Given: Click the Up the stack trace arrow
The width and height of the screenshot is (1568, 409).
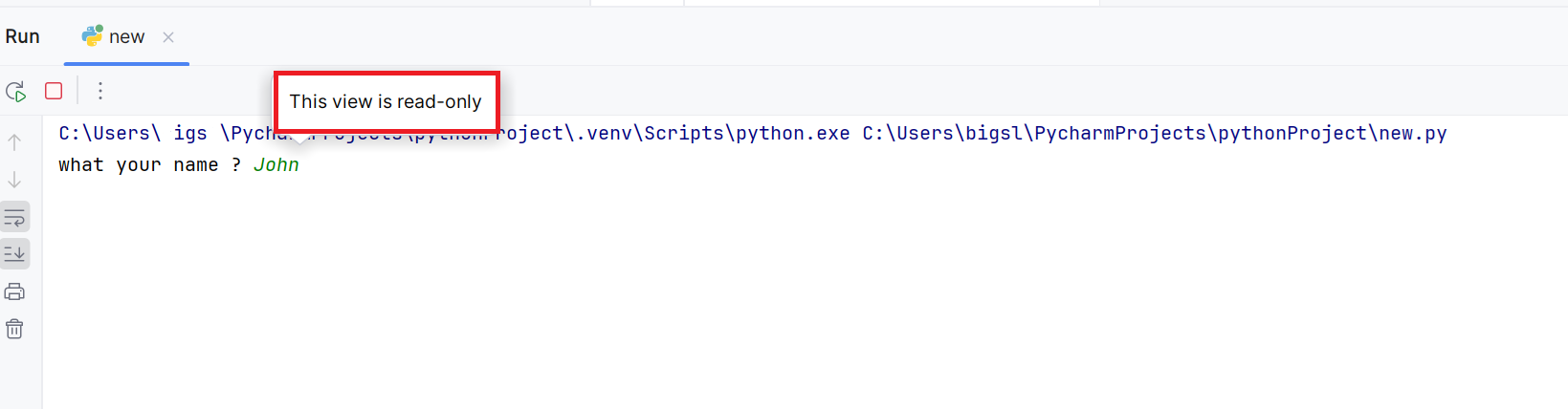Looking at the screenshot, I should [14, 142].
